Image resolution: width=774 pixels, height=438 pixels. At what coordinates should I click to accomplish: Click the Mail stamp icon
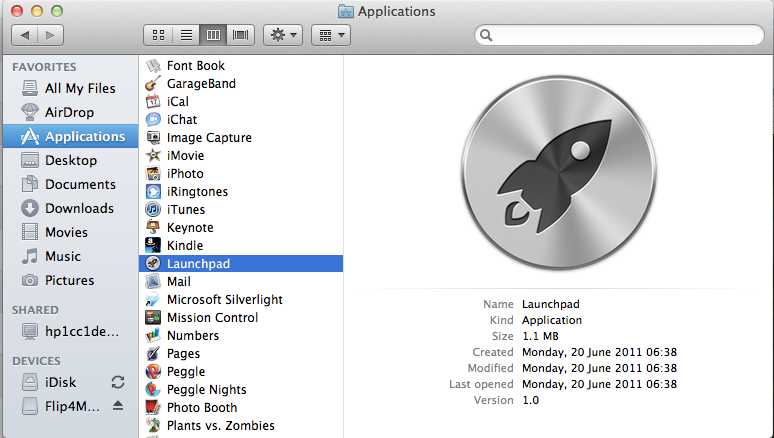tap(154, 281)
